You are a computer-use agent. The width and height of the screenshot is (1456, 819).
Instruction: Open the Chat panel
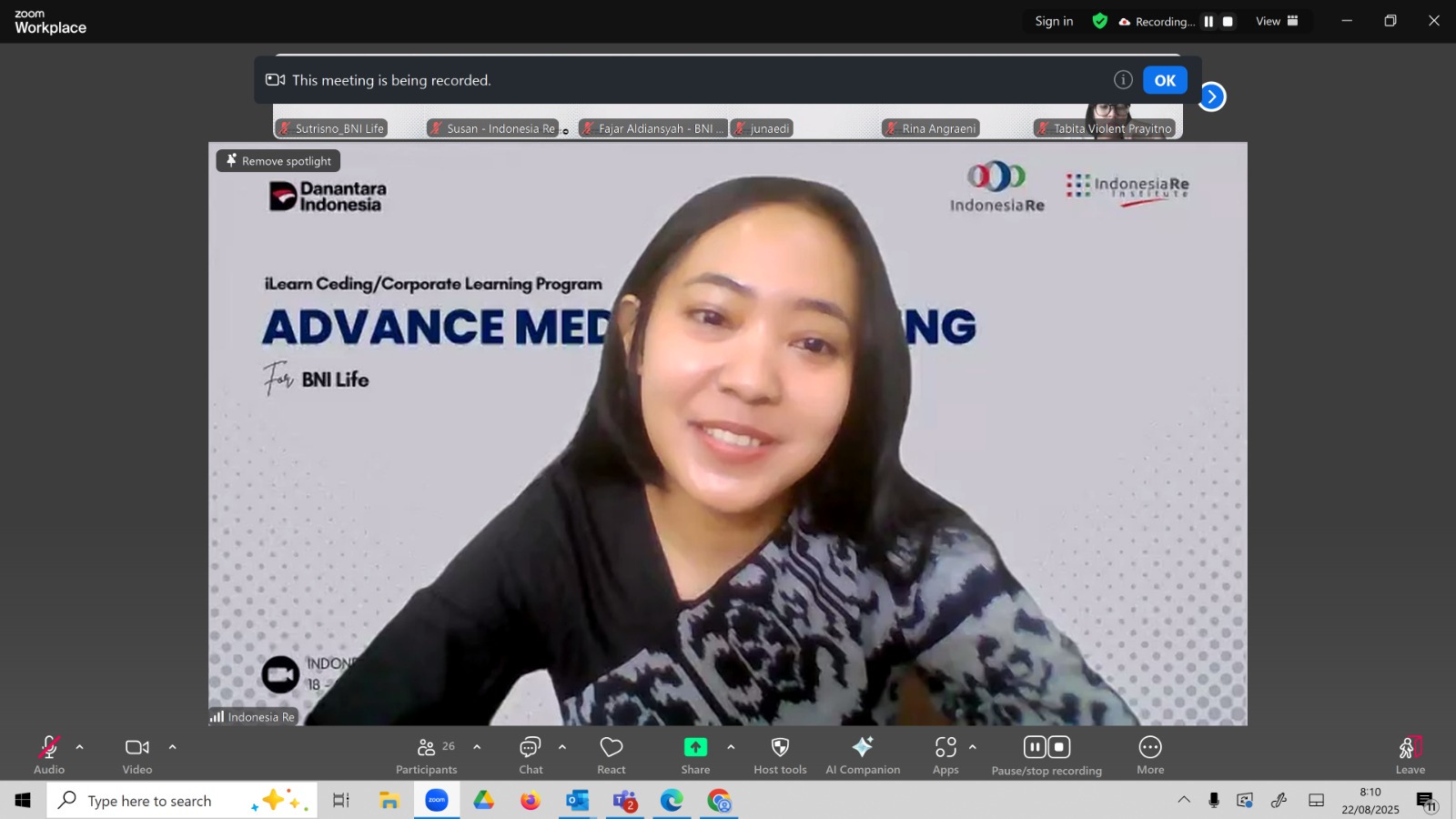531,755
